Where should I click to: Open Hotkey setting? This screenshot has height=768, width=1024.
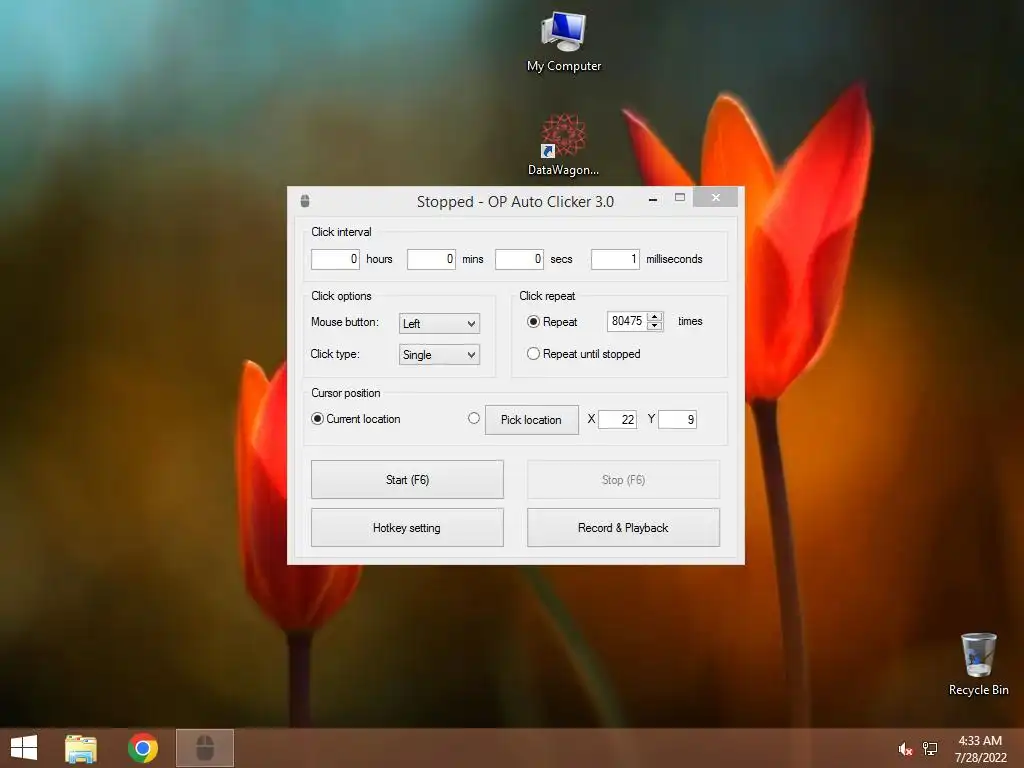(408, 528)
